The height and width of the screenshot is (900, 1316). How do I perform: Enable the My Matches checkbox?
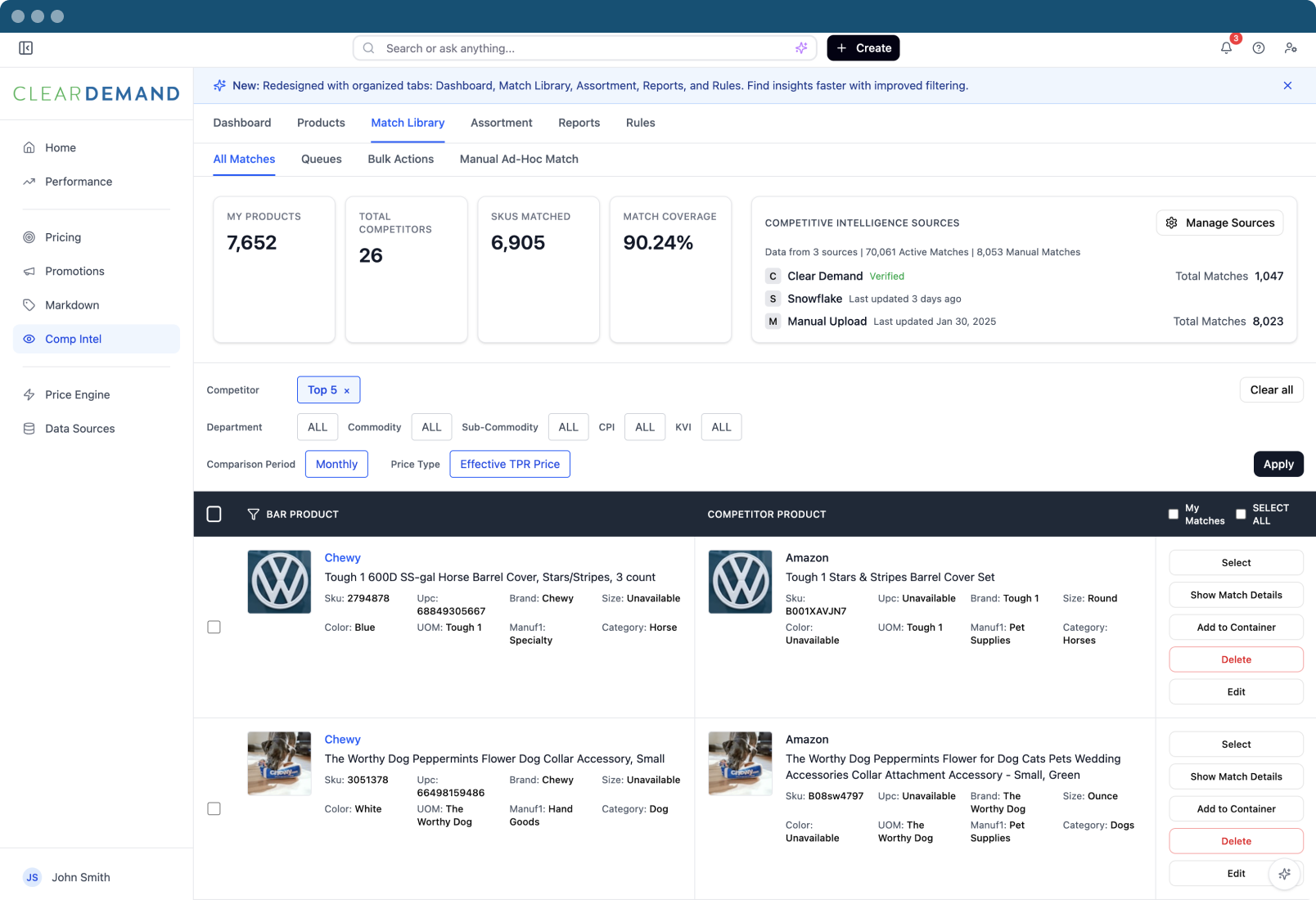pyautogui.click(x=1174, y=515)
